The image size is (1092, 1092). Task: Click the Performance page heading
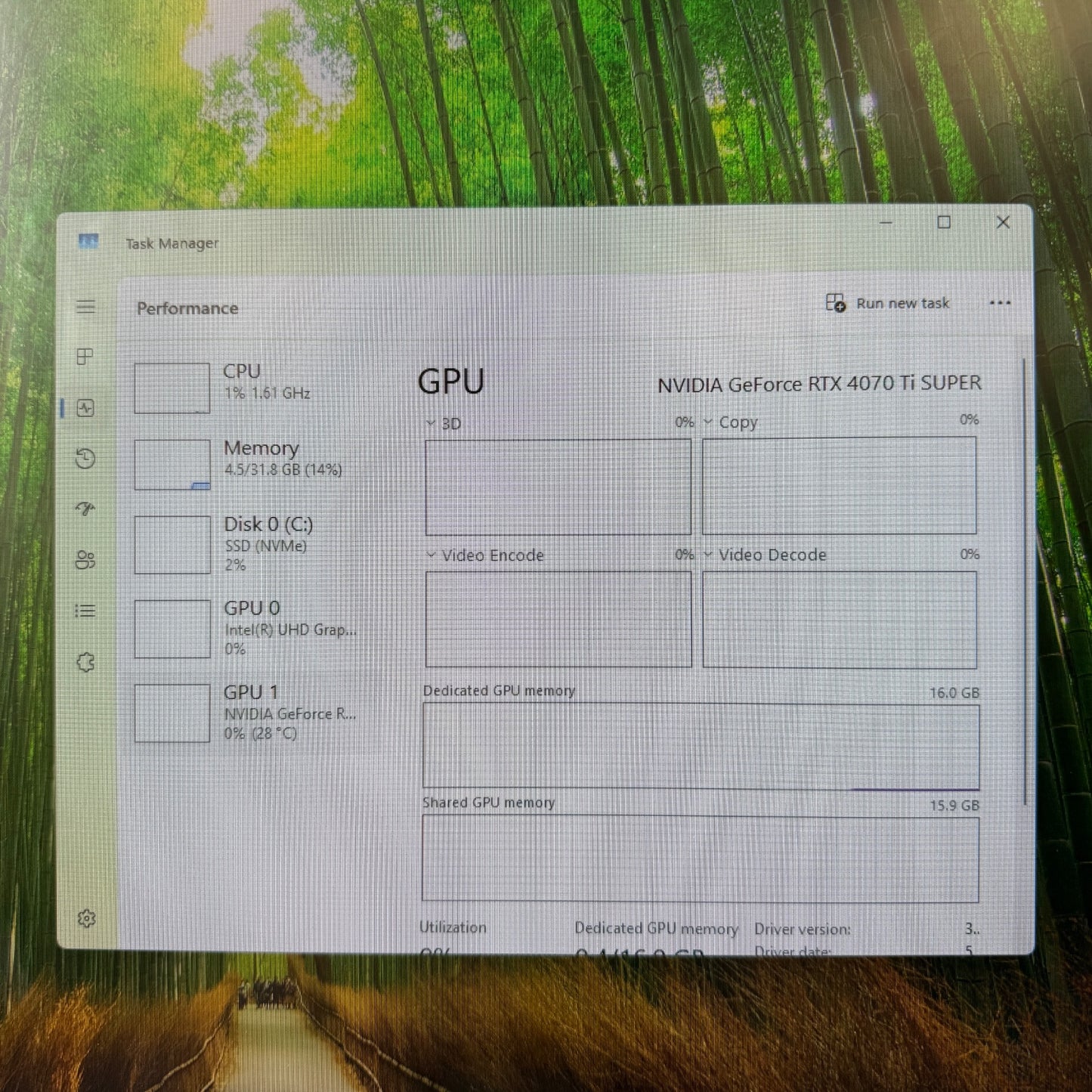187,308
